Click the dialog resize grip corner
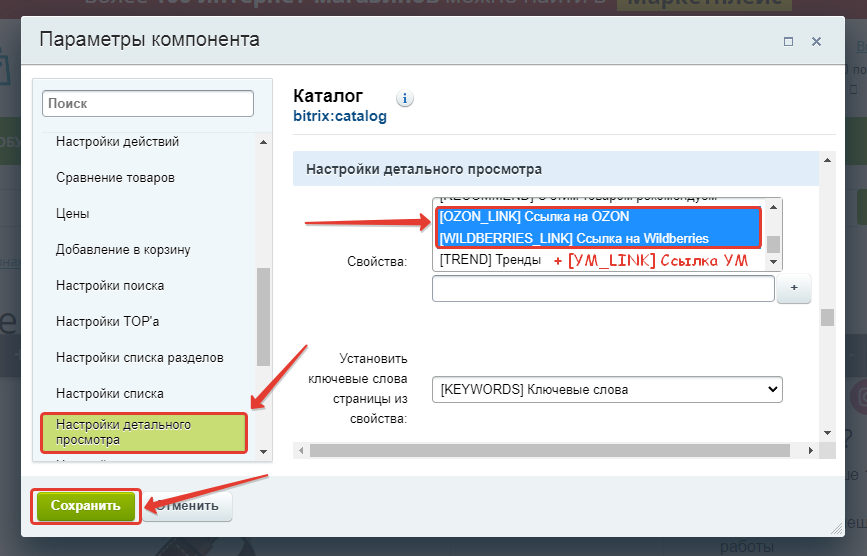 point(837,528)
